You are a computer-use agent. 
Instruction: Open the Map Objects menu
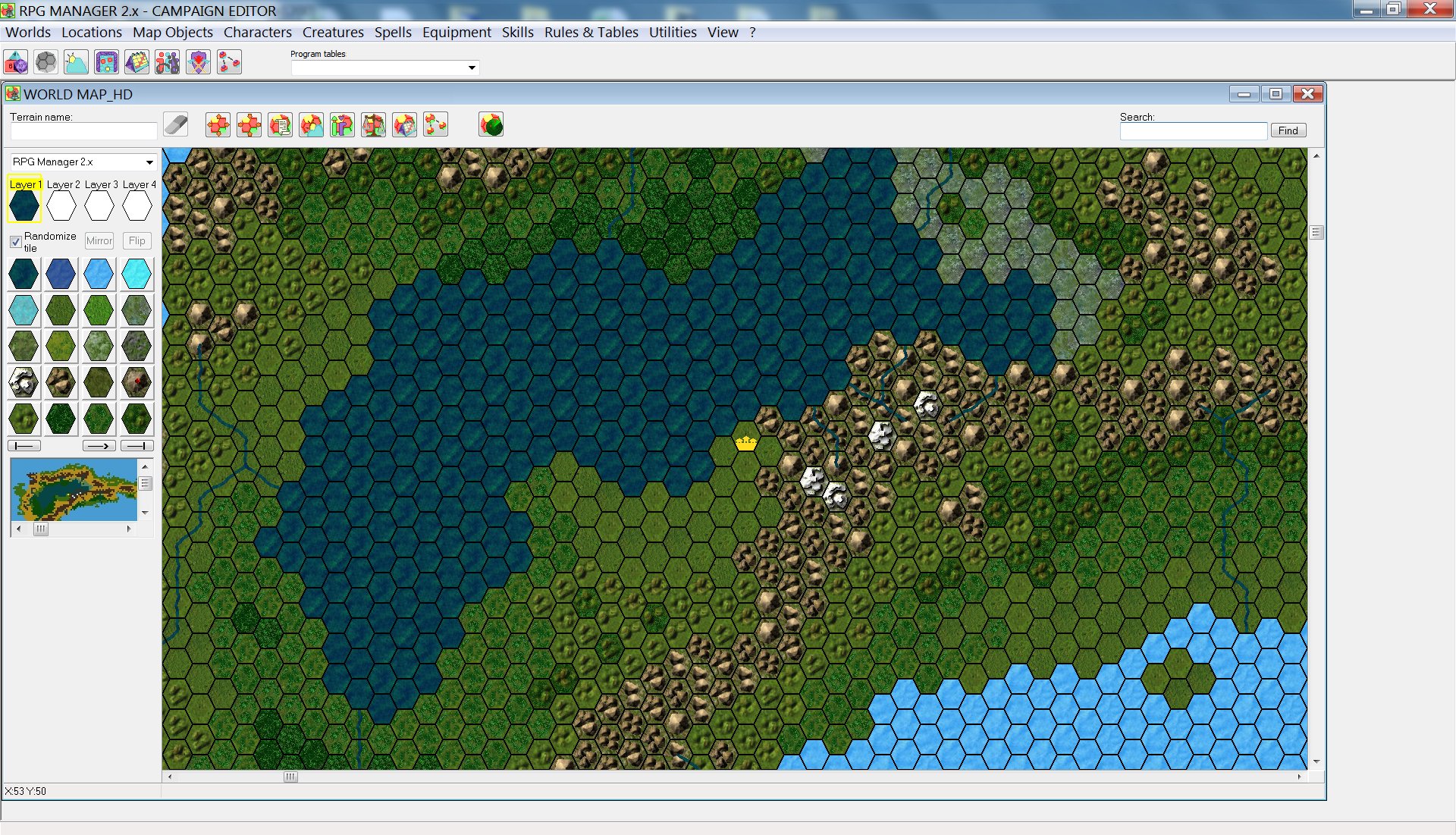173,32
